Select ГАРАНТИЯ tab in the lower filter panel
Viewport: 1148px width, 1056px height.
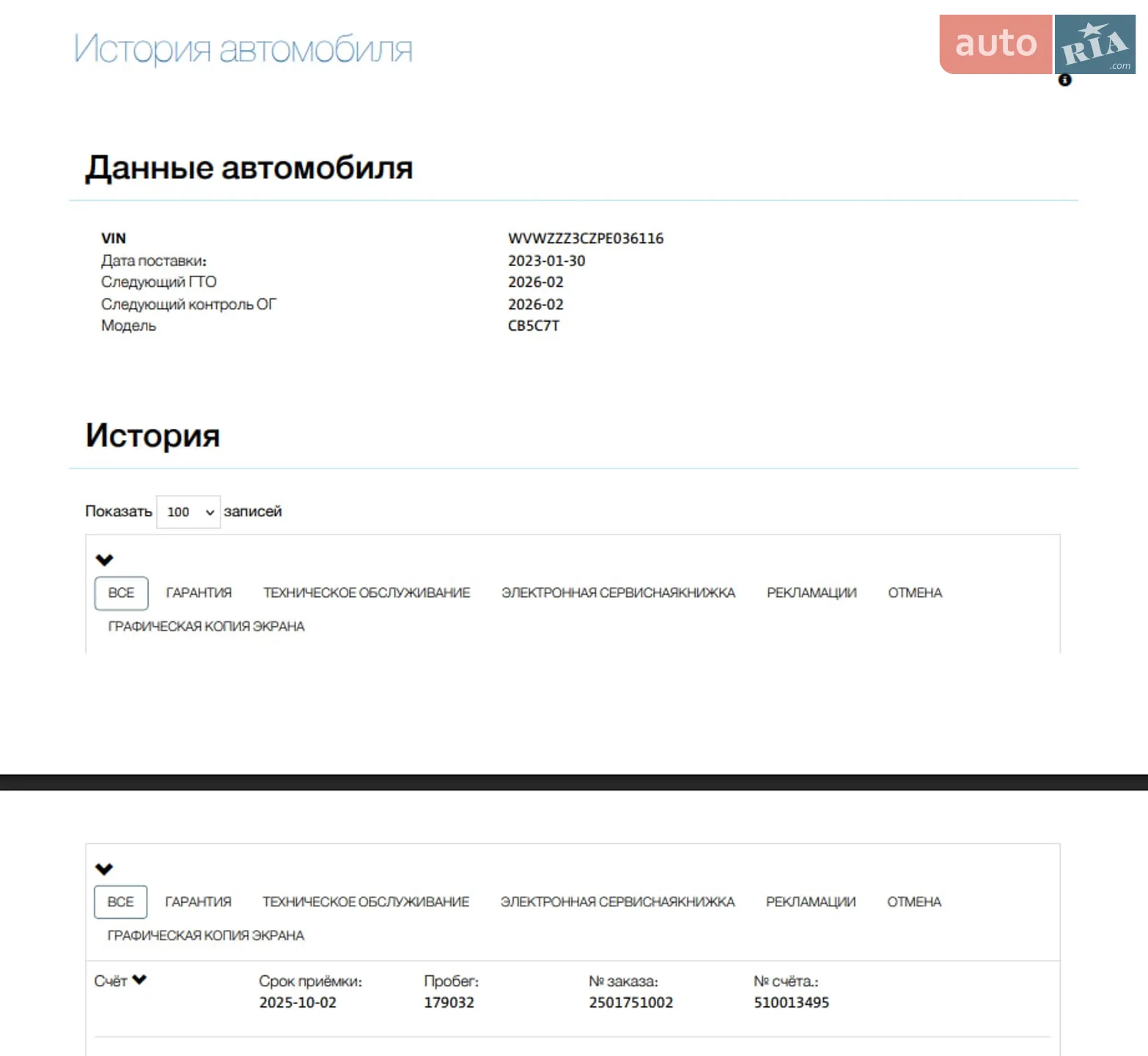coord(198,902)
